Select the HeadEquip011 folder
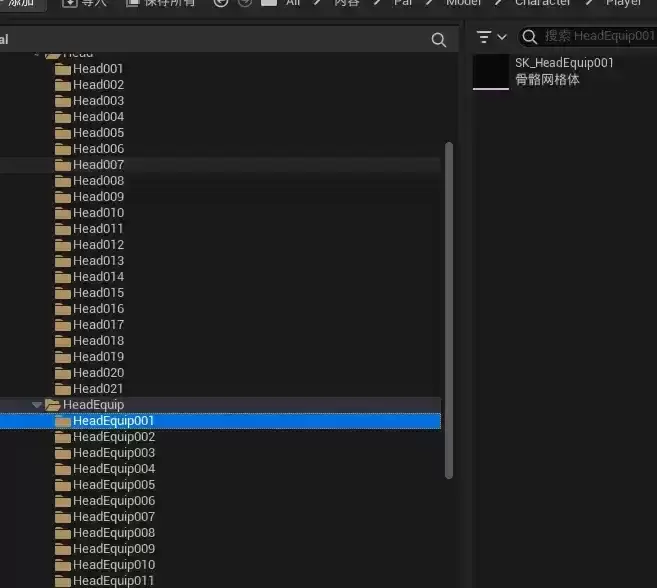 (113, 581)
